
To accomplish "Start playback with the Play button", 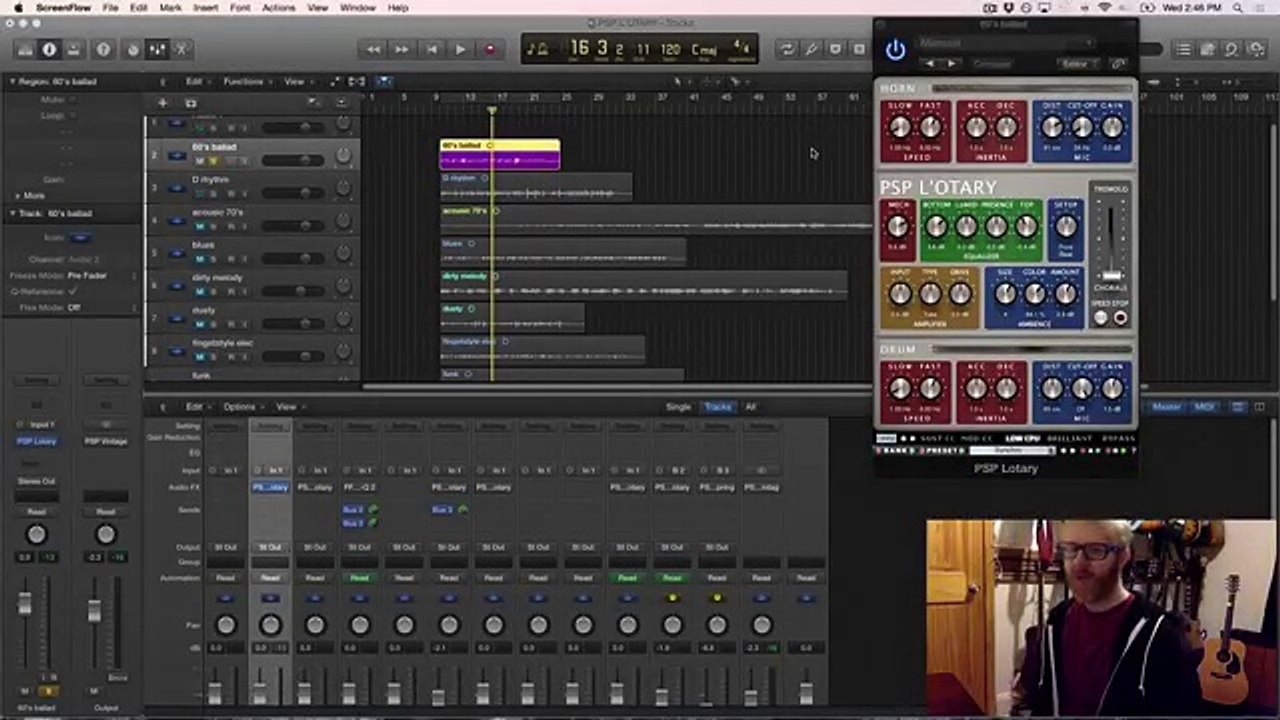I will [460, 49].
